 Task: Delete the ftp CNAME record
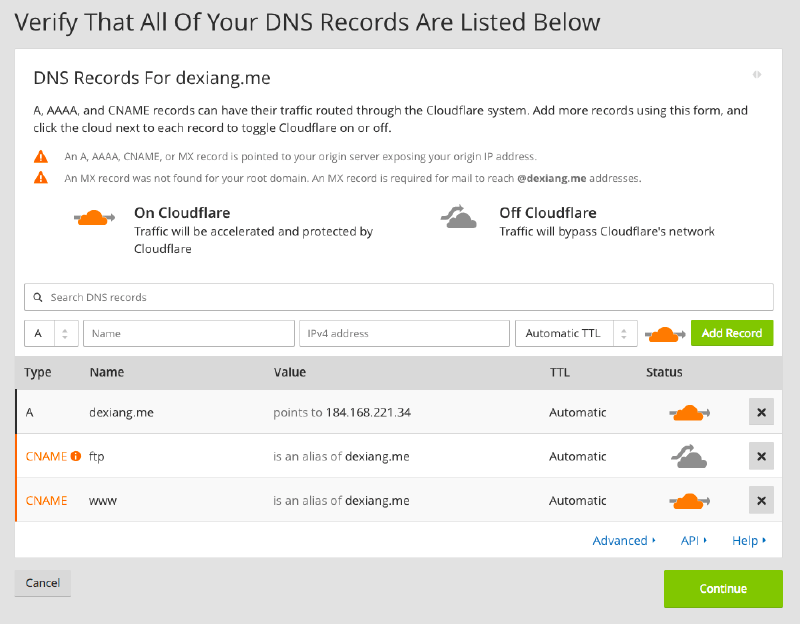761,456
